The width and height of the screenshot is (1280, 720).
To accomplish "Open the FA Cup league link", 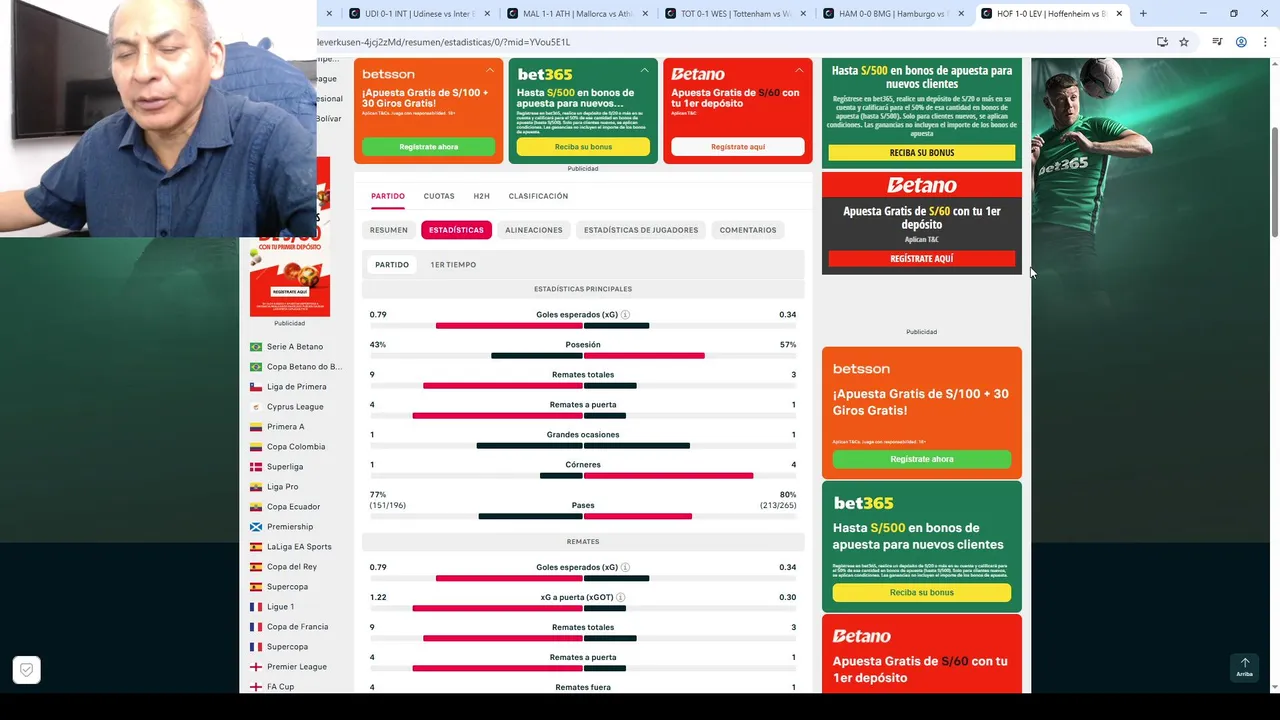I will click(x=280, y=687).
